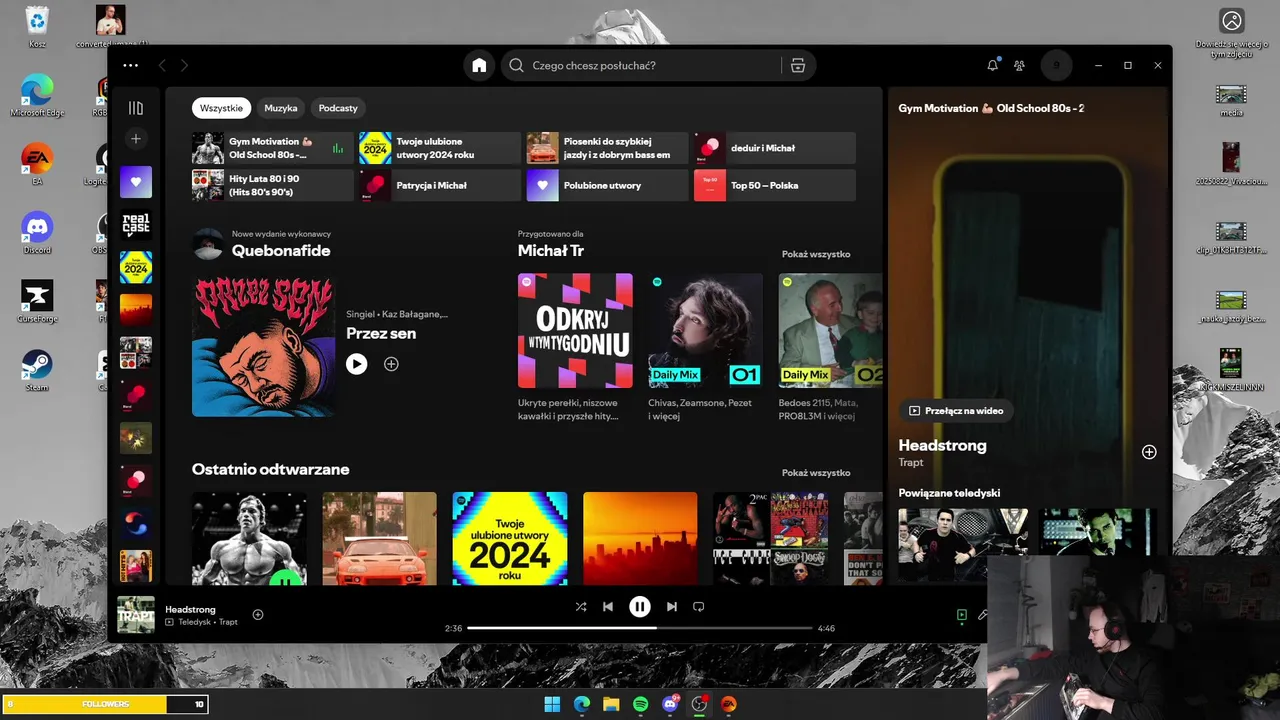Image resolution: width=1280 pixels, height=720 pixels.
Task: Add Headstrong to library in right panel
Action: [x=1149, y=452]
